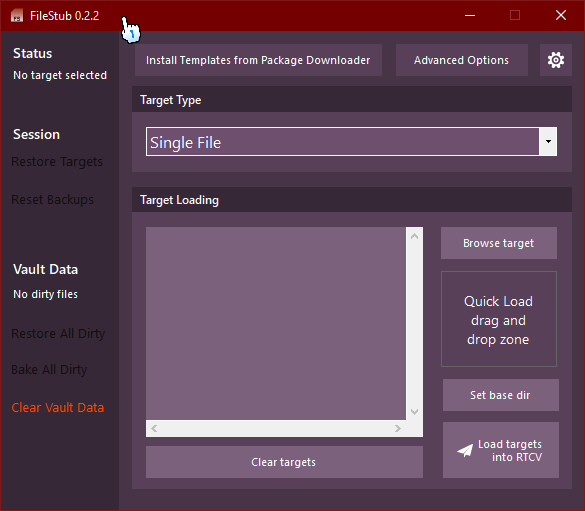Click Browse target button
This screenshot has width=585, height=511.
pyautogui.click(x=499, y=243)
